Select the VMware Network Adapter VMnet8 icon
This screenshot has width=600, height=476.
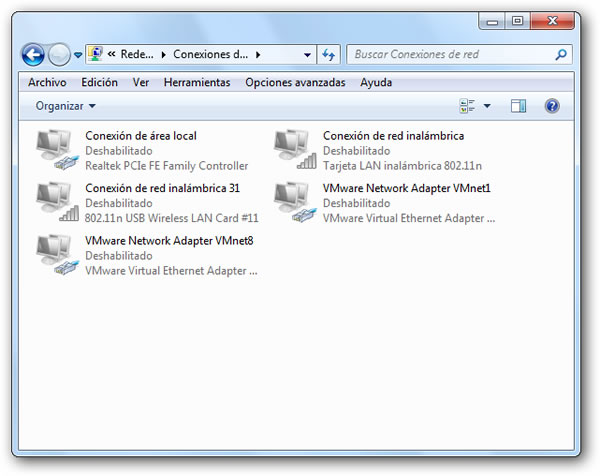point(57,254)
